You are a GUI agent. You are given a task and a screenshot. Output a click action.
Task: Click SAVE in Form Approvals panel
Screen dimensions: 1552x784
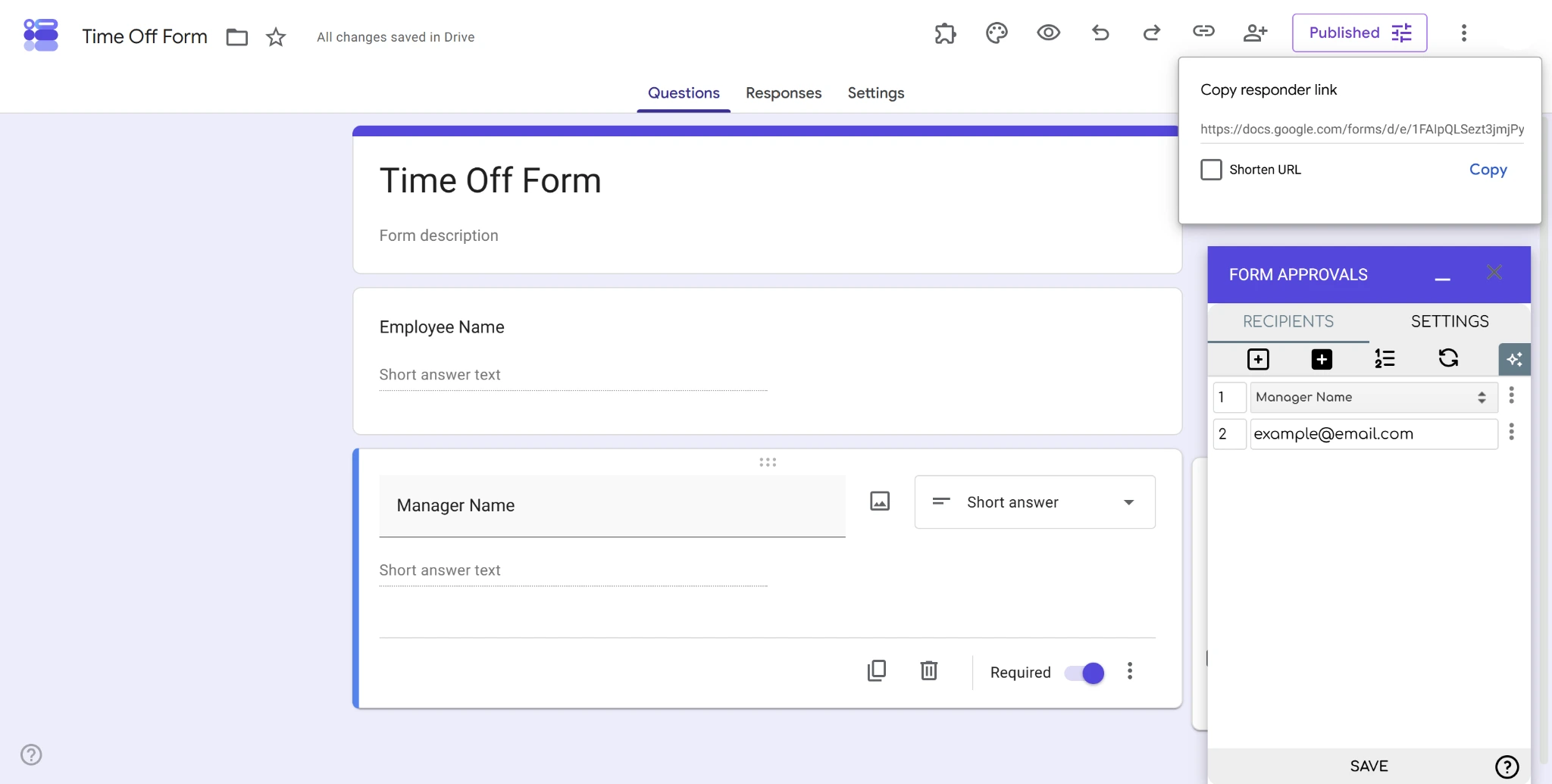(x=1369, y=767)
